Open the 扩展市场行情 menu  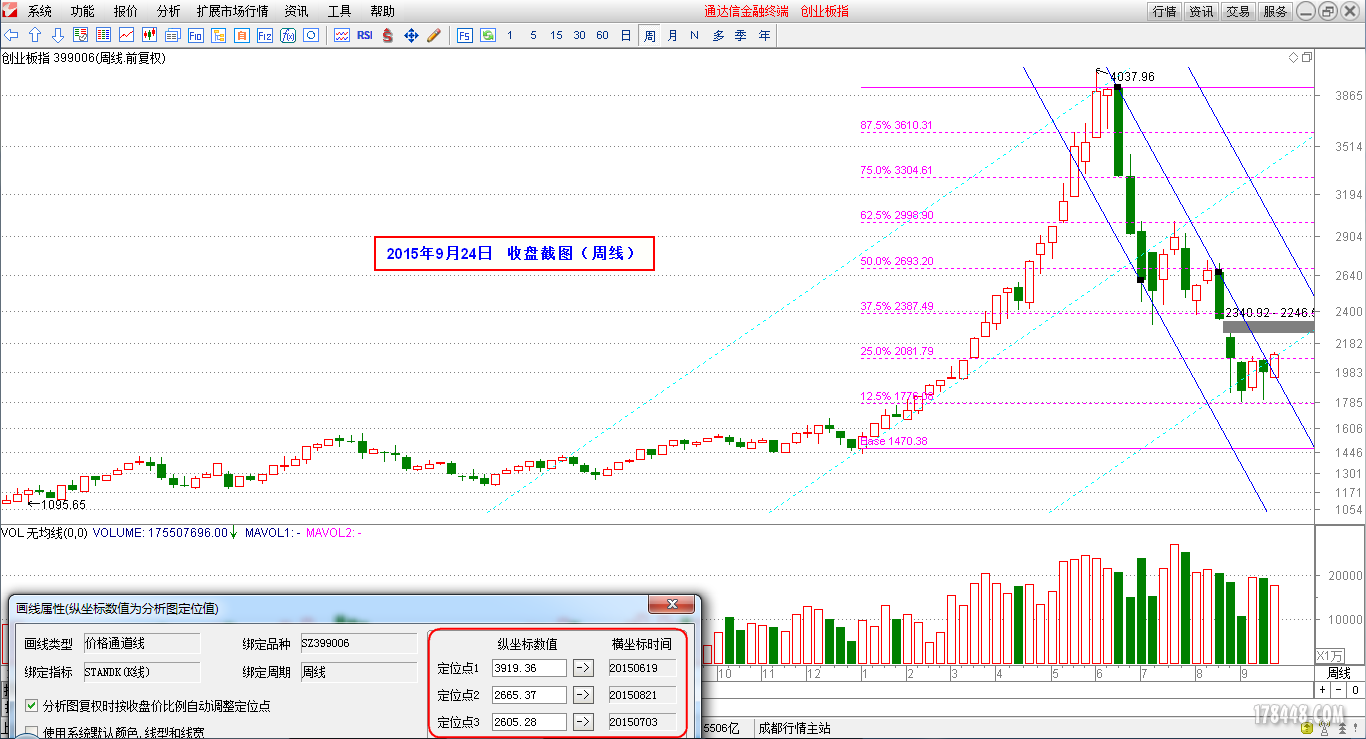click(233, 12)
